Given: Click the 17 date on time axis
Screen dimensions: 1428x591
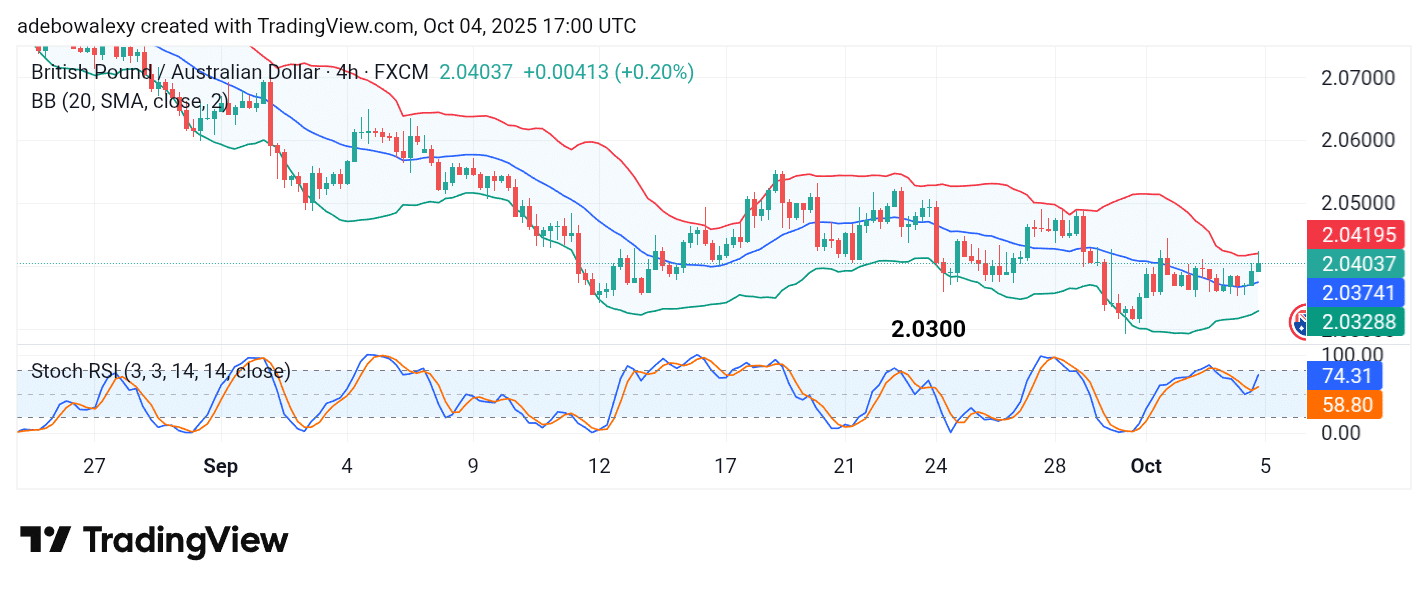Looking at the screenshot, I should tap(725, 466).
